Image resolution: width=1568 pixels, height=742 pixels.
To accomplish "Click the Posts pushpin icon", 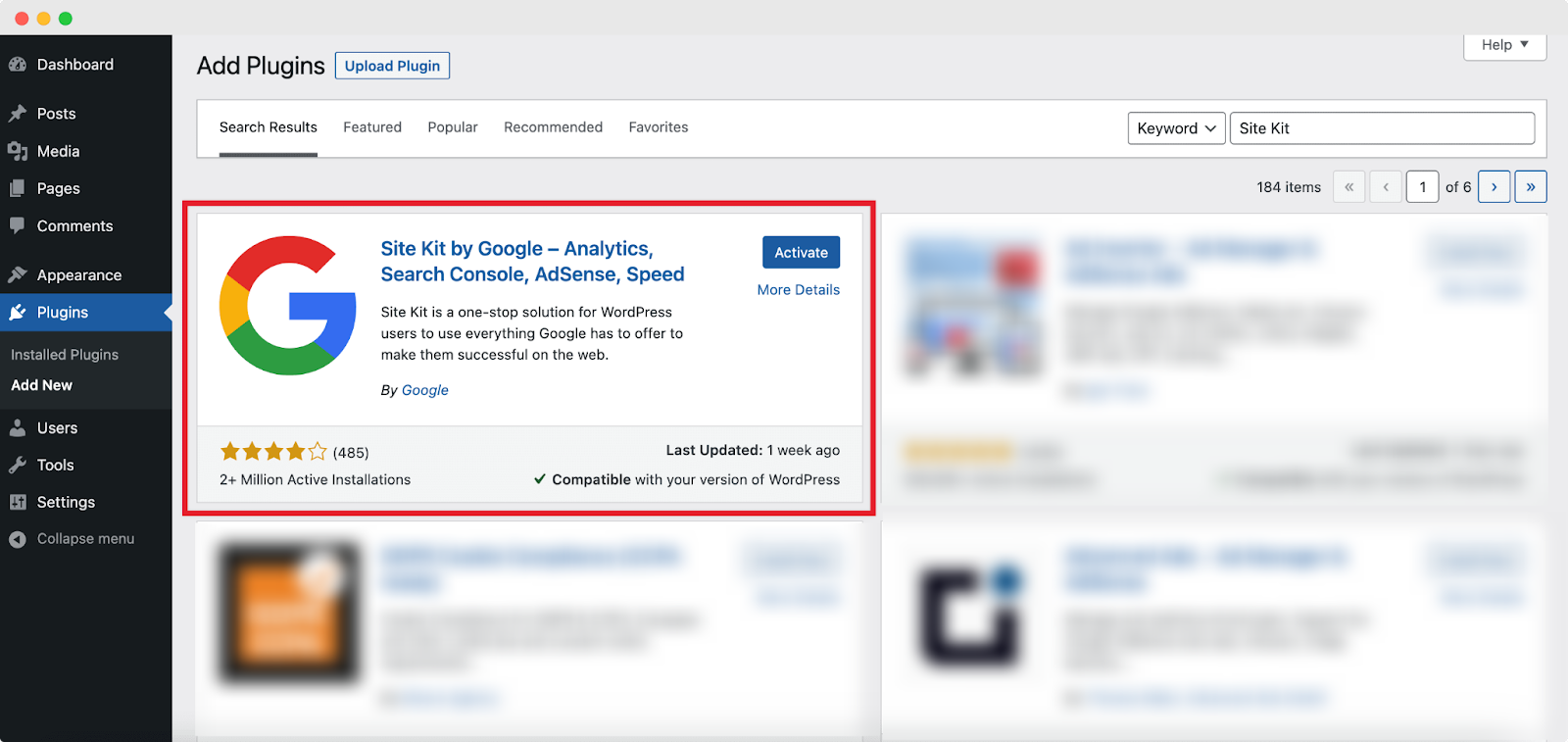I will coord(18,114).
